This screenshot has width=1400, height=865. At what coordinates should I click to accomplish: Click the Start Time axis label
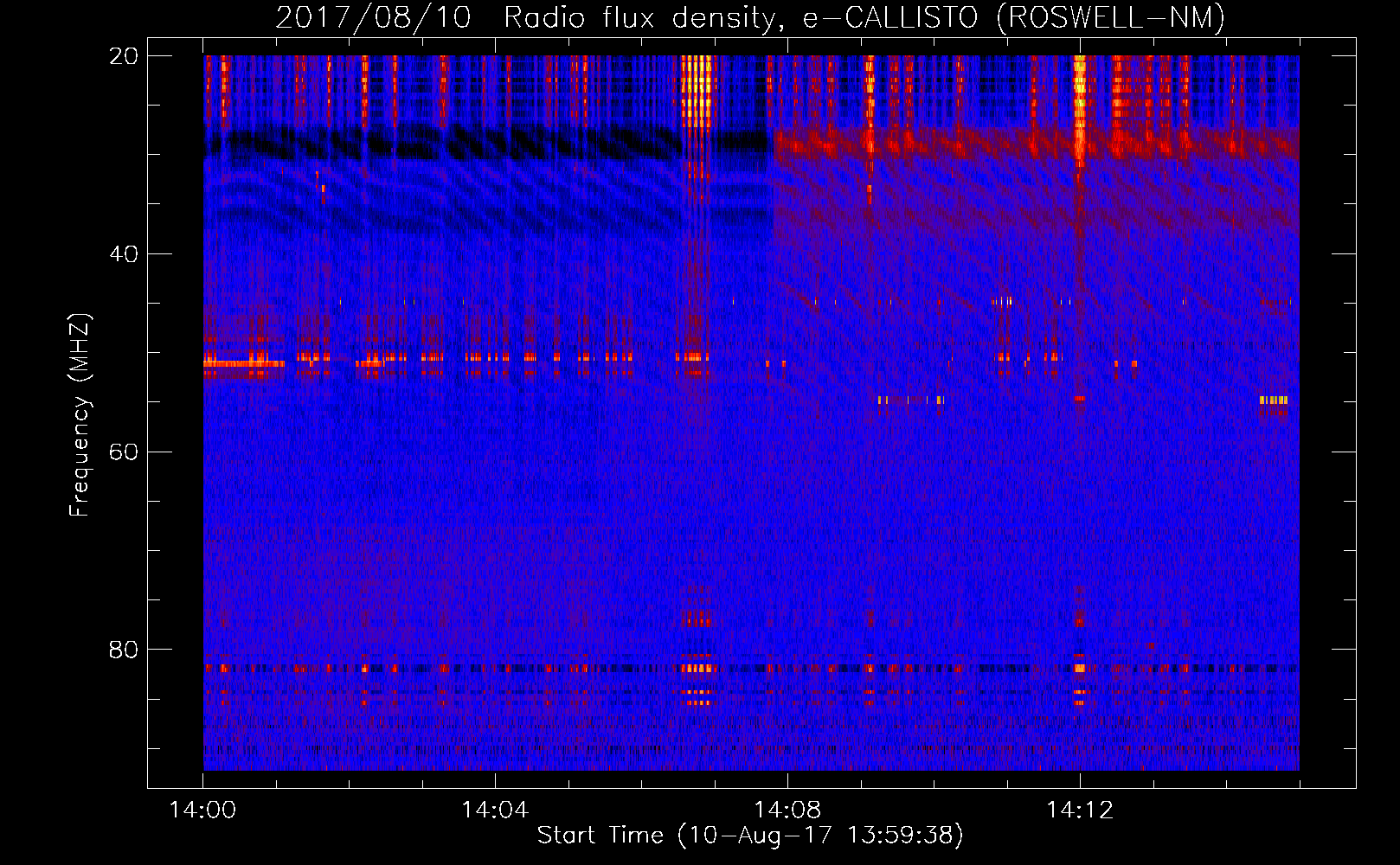tap(750, 836)
